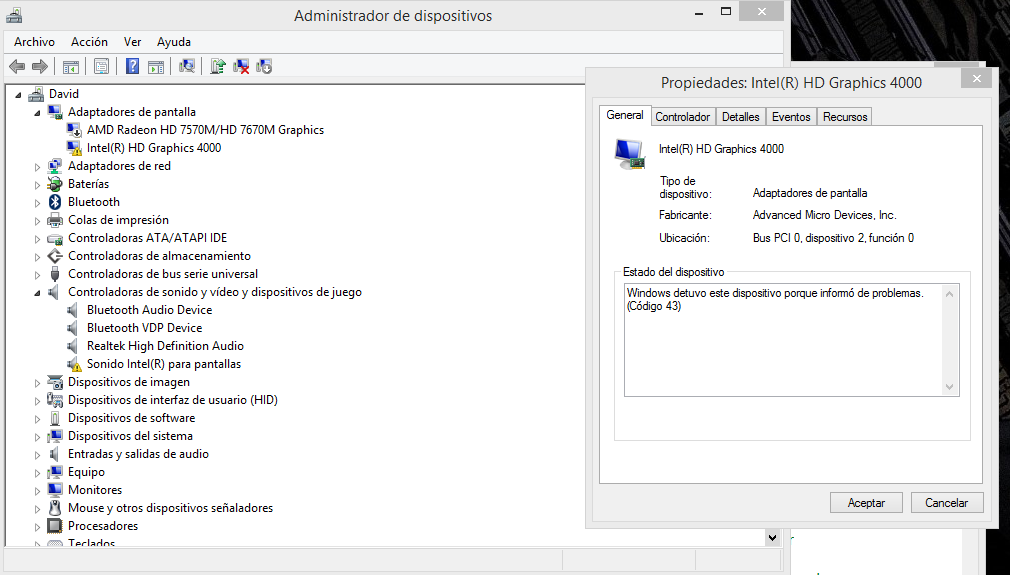Click the Mouse y otros dispositivos icon
The width and height of the screenshot is (1010, 575).
coord(55,508)
